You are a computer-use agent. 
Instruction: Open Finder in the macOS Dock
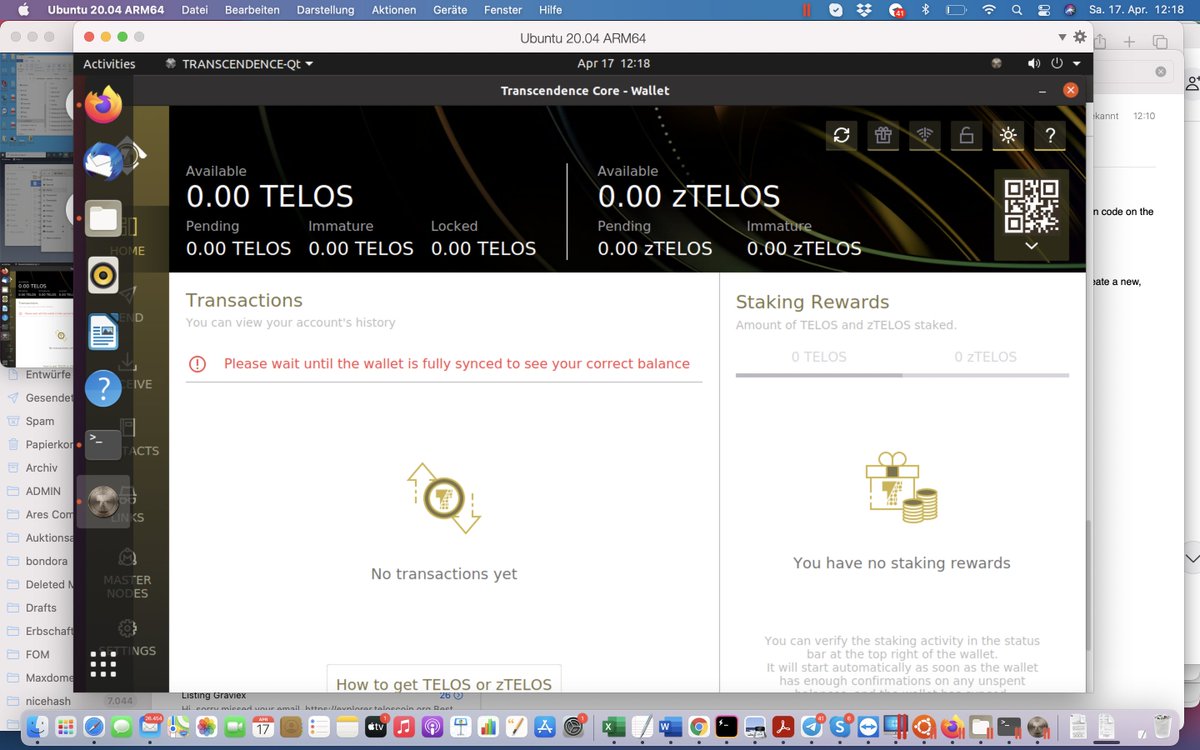click(x=39, y=726)
